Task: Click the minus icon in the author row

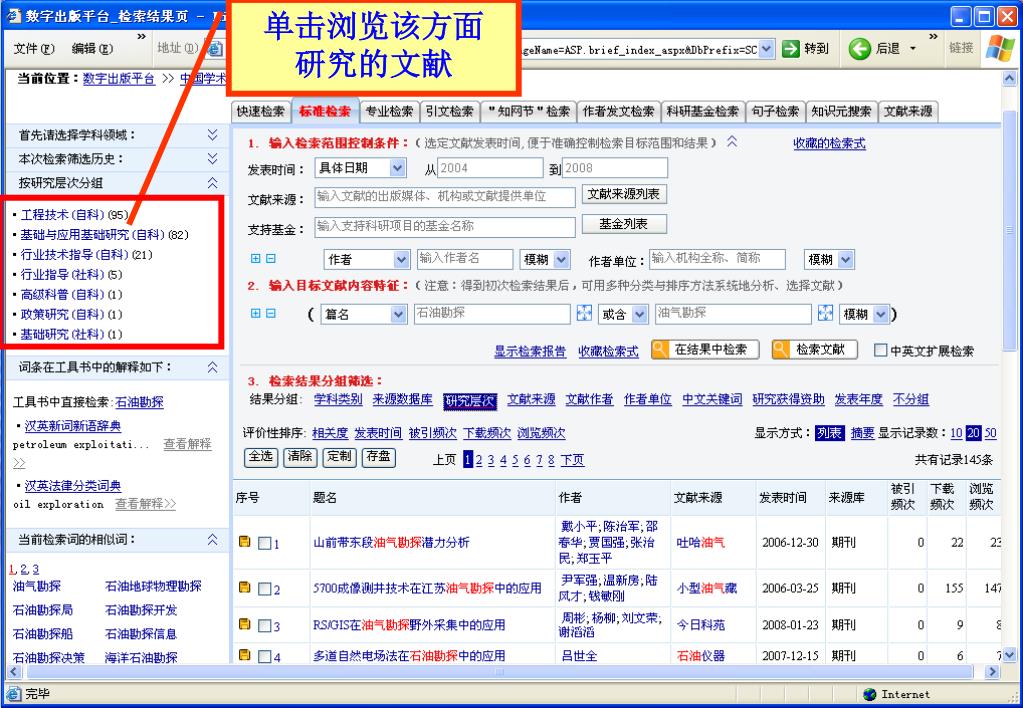Action: (x=271, y=259)
